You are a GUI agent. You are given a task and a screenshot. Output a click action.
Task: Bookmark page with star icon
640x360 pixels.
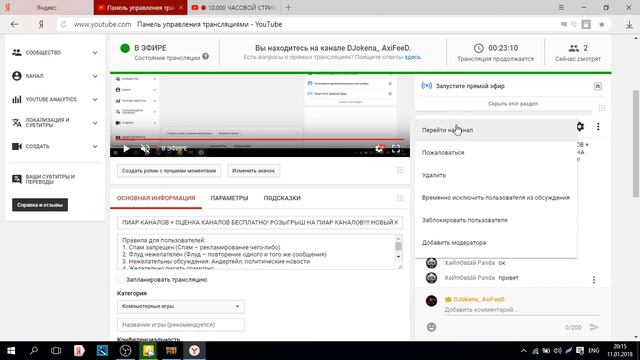[602, 24]
